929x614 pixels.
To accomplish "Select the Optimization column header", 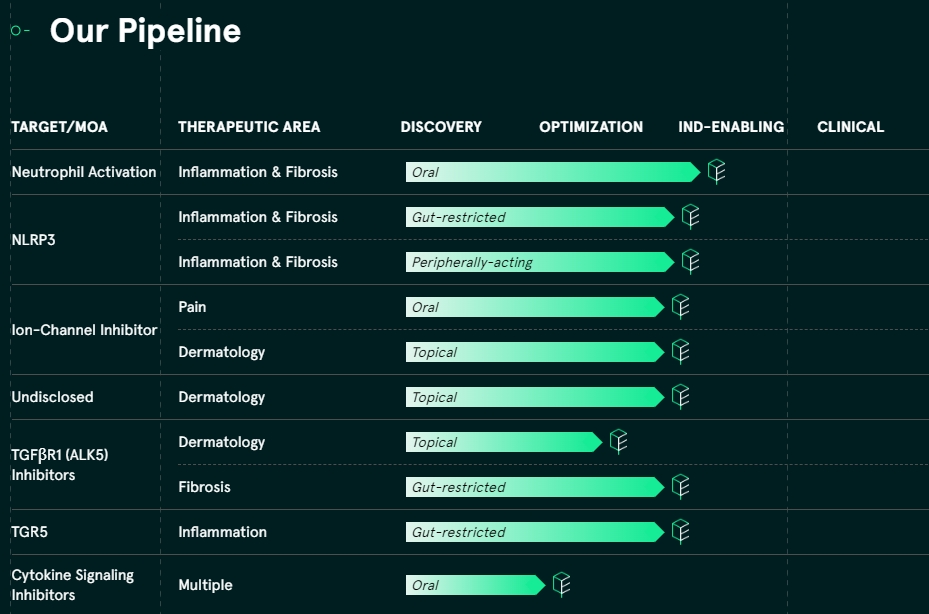I will (x=591, y=127).
